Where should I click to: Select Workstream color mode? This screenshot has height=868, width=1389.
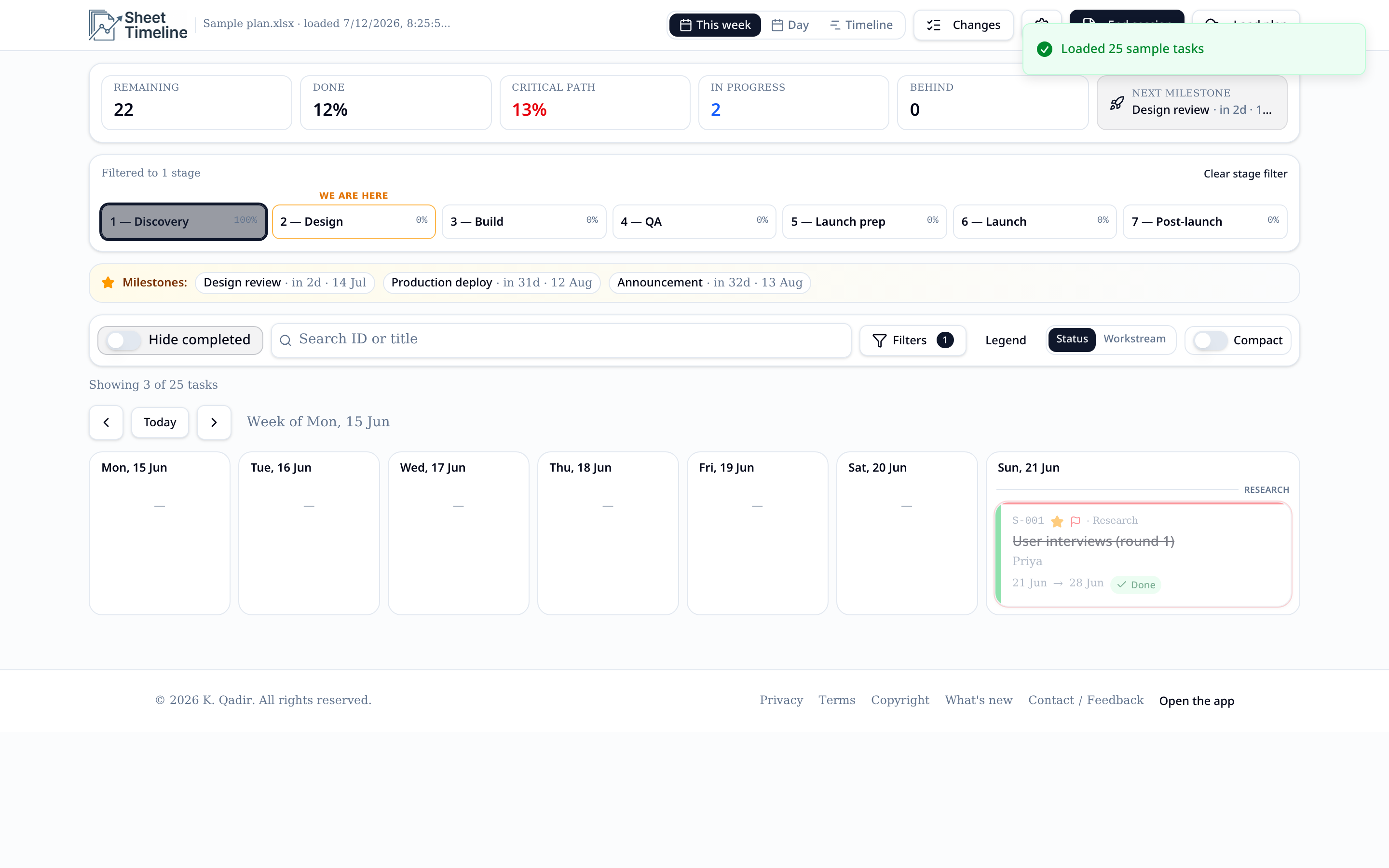(x=1134, y=339)
